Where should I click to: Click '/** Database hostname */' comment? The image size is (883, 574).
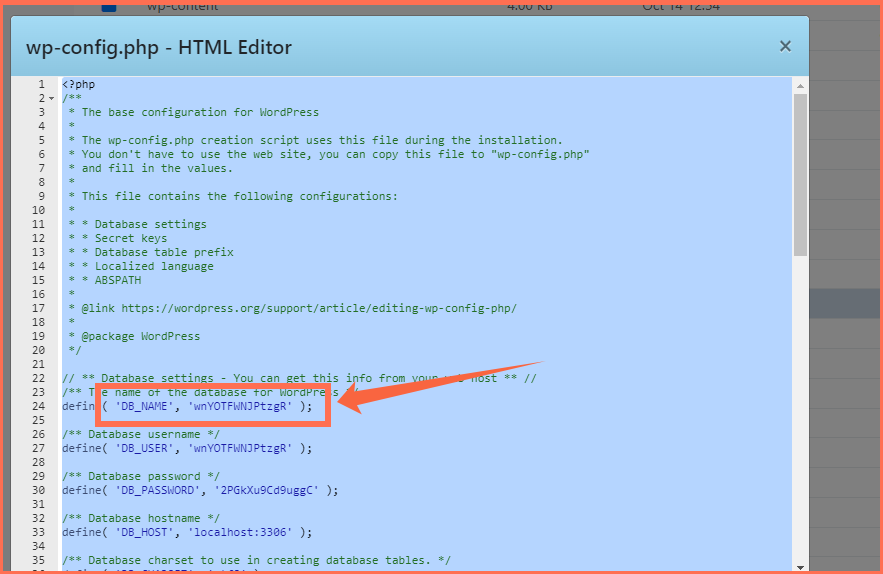[141, 518]
